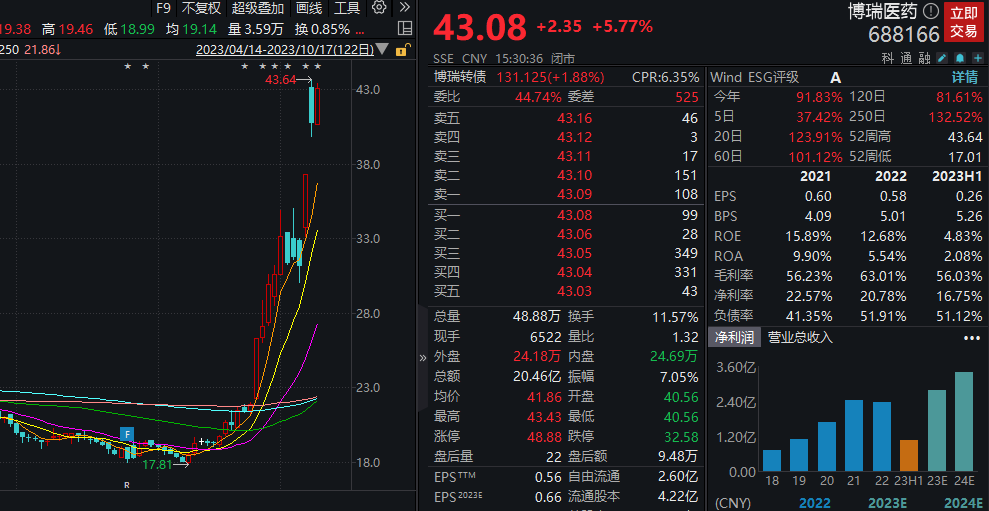989x511 pixels.
Task: Click the 17.81 low price label
Action: [x=158, y=465]
